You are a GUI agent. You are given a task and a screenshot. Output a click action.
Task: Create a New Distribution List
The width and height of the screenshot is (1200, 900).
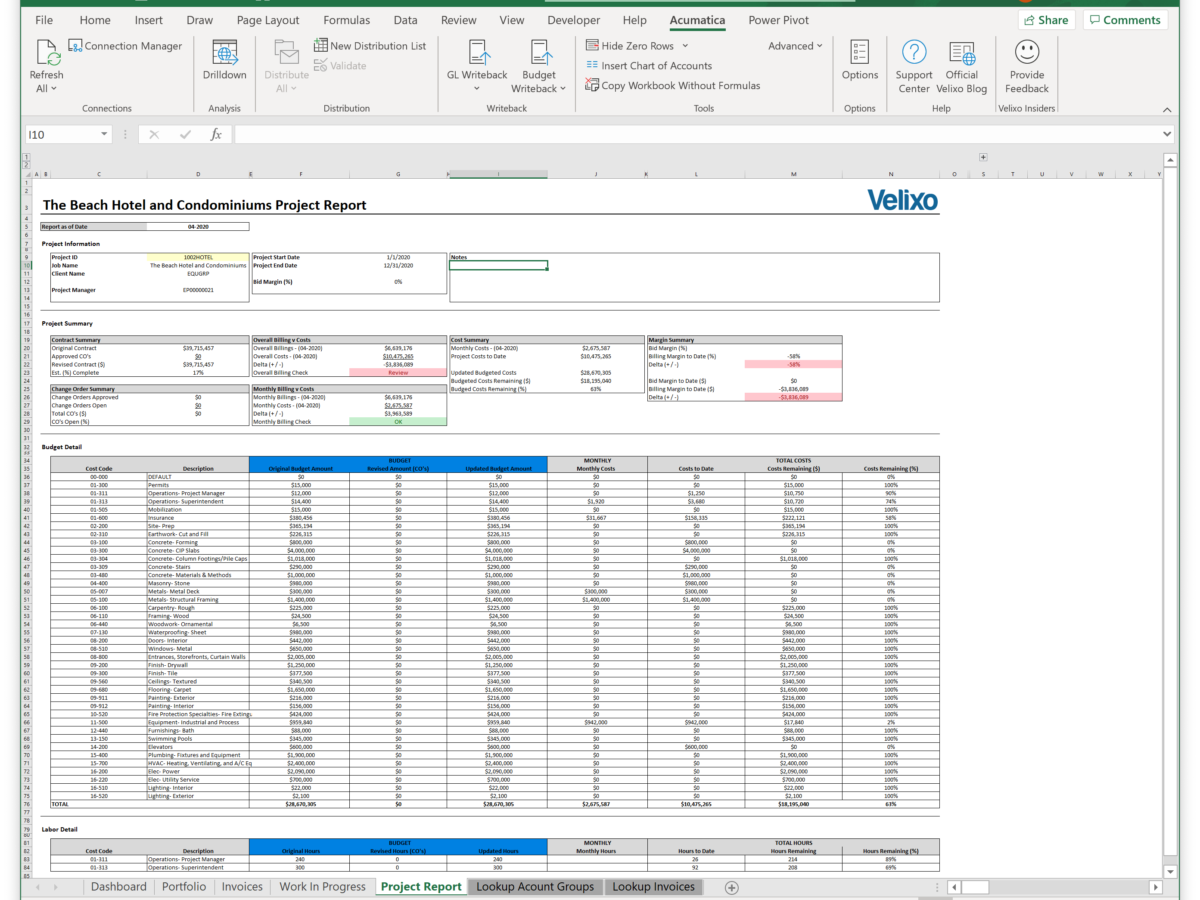point(371,44)
